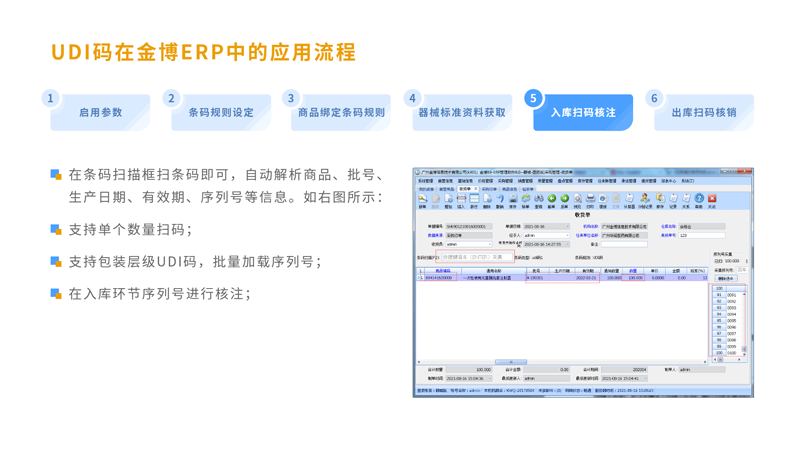The image size is (800, 450).
Task: Click the blue undo arrow toolbar icon
Action: pos(500,199)
